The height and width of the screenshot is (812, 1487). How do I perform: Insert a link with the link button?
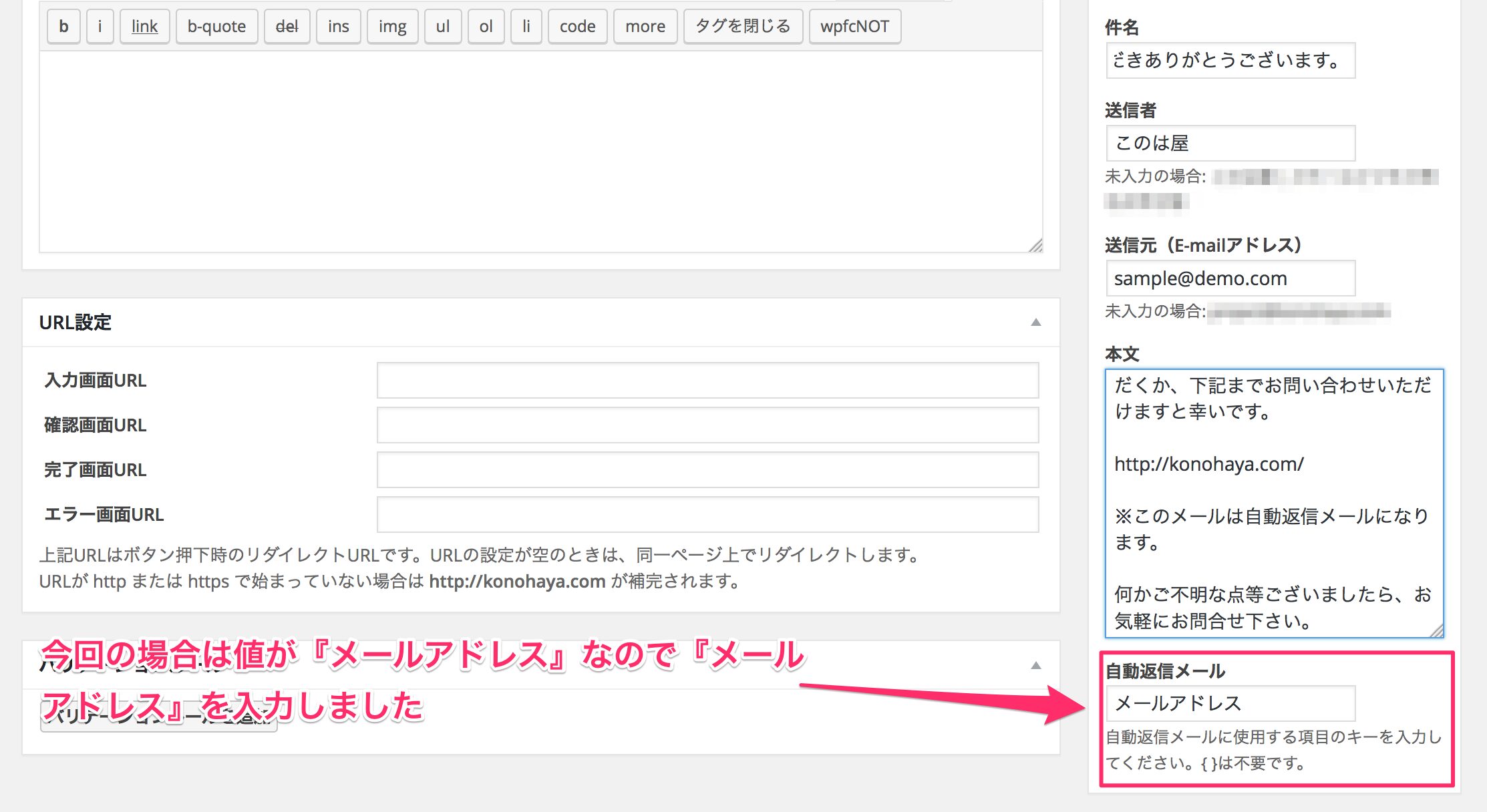coord(144,26)
